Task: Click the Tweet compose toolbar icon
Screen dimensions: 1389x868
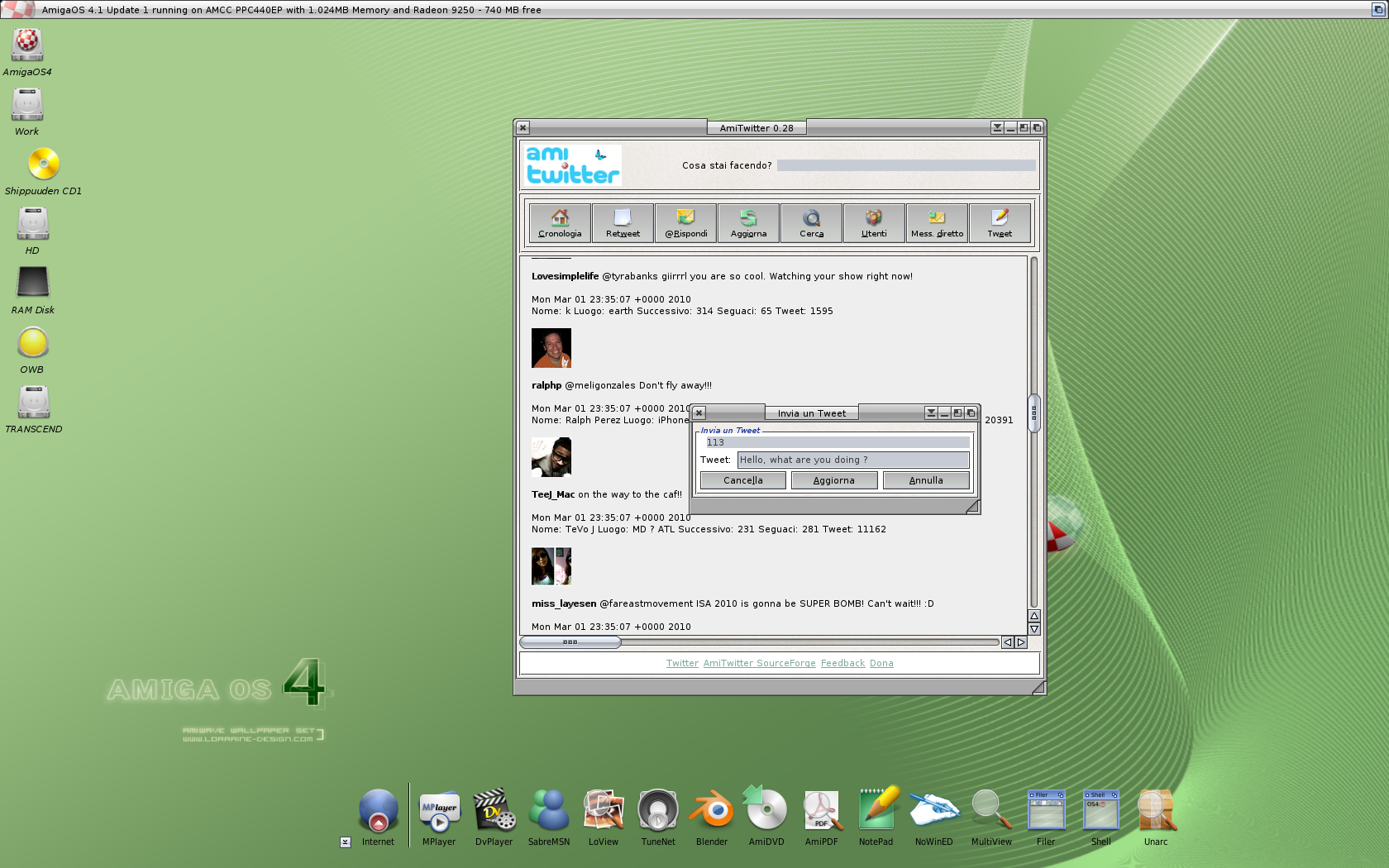Action: [x=1000, y=223]
